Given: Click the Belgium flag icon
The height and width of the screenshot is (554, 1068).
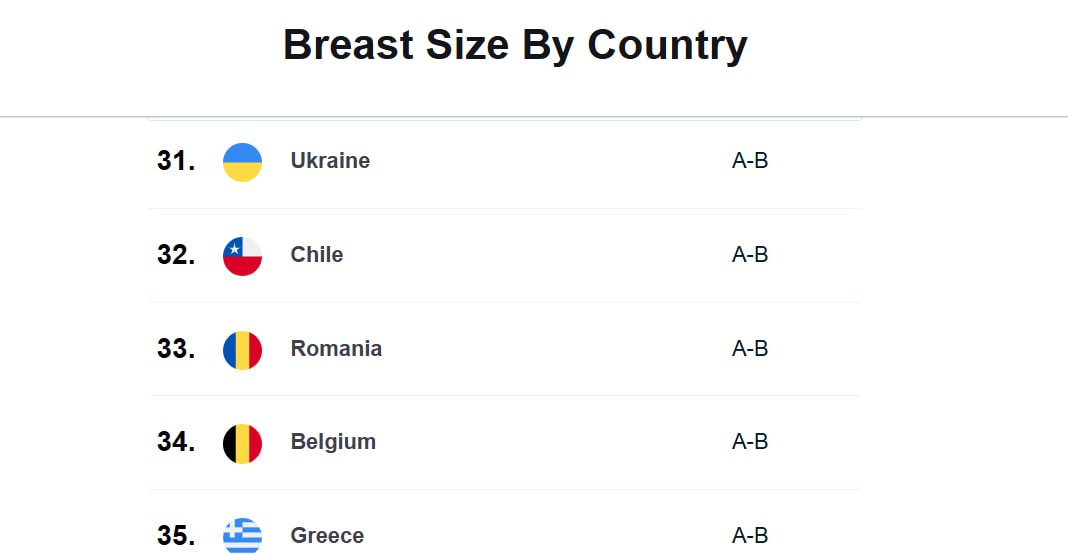Looking at the screenshot, I should click(x=242, y=443).
